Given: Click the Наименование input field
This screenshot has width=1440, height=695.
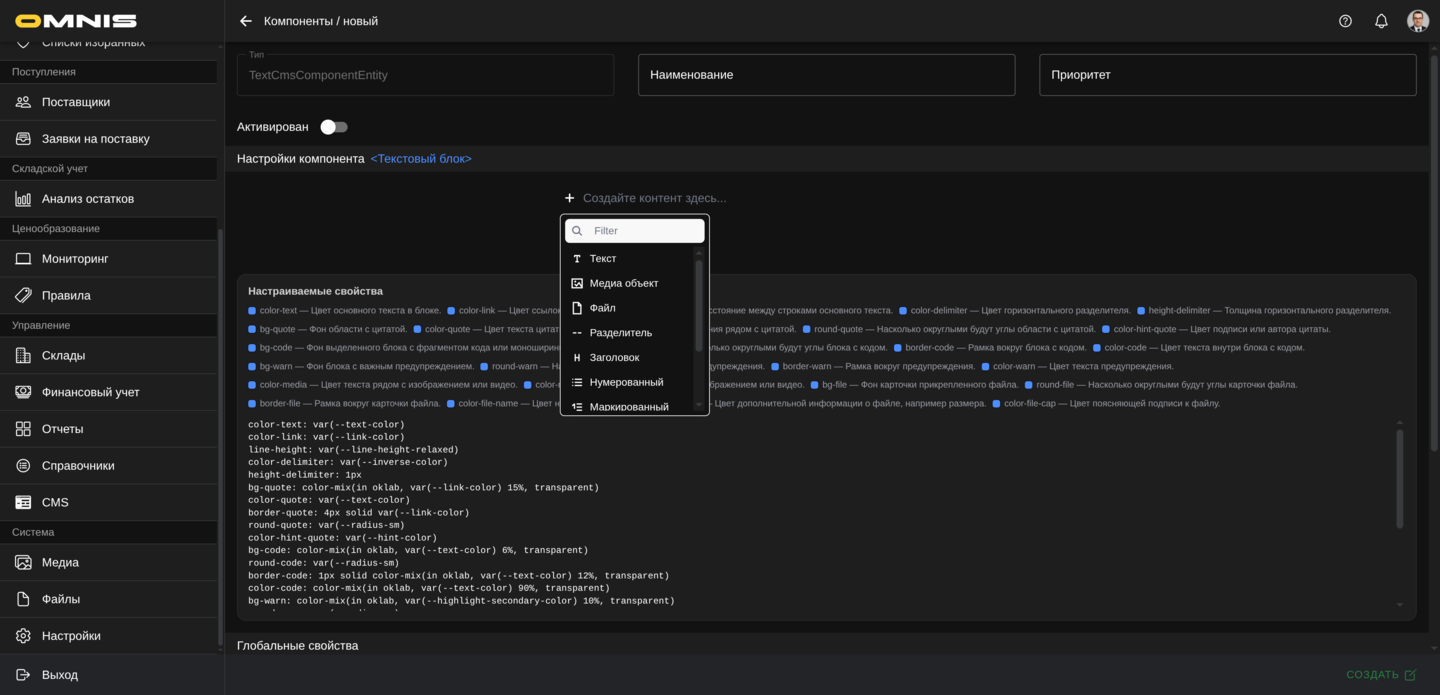Looking at the screenshot, I should [826, 75].
